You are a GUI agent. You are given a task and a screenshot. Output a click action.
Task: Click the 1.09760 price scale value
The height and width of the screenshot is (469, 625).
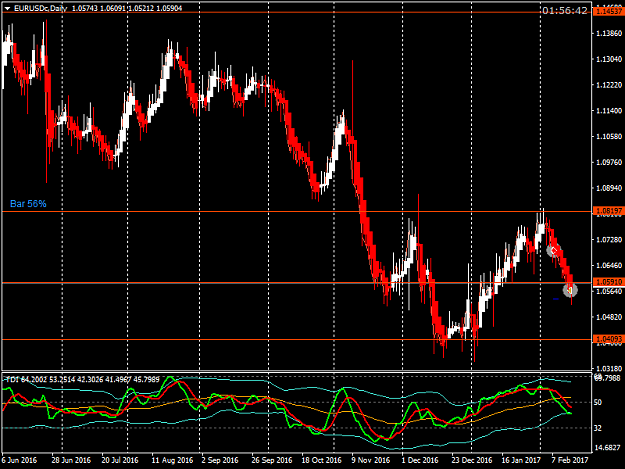coord(609,162)
